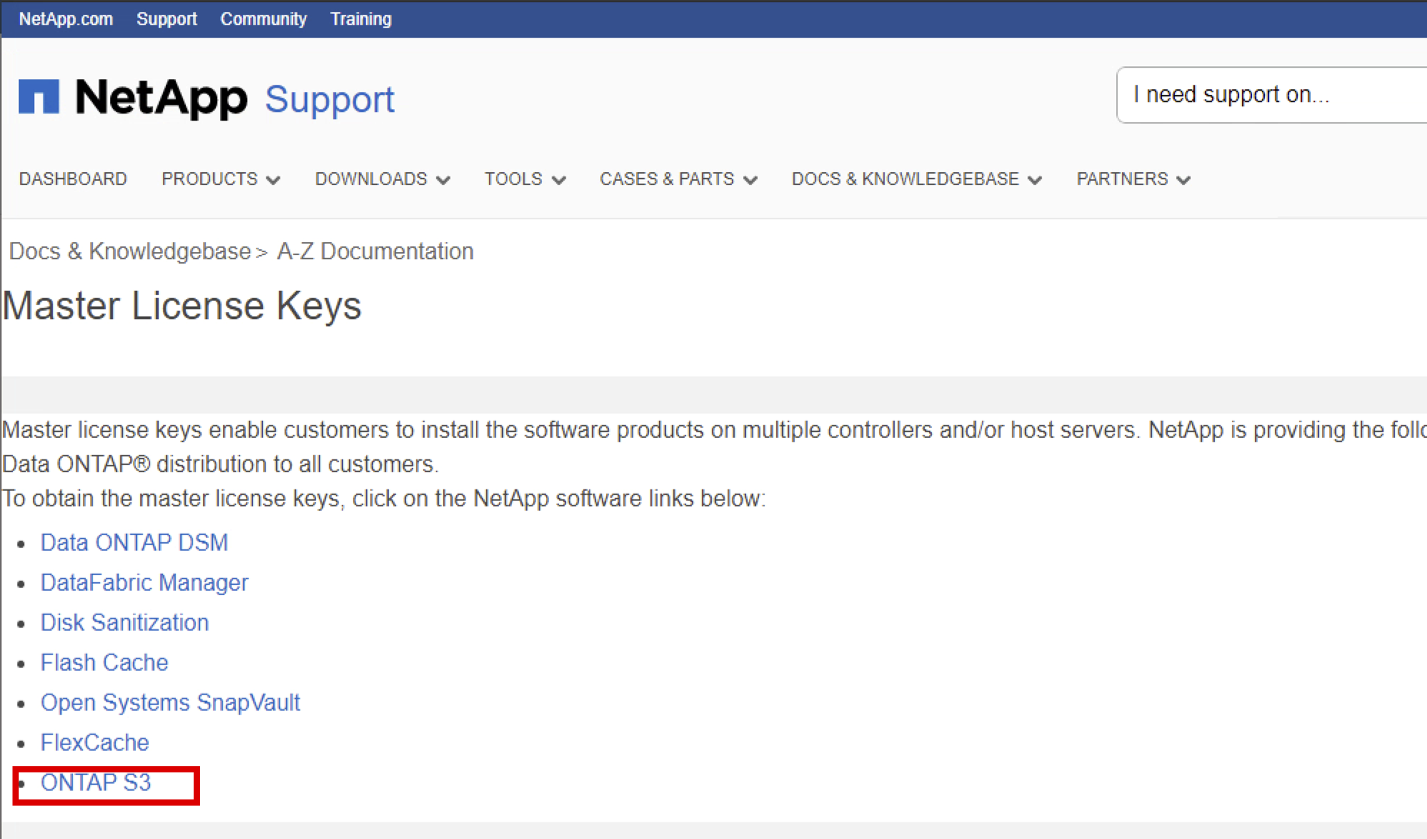The width and height of the screenshot is (1427, 839).
Task: Open the CASES & PARTS menu
Action: click(x=667, y=179)
